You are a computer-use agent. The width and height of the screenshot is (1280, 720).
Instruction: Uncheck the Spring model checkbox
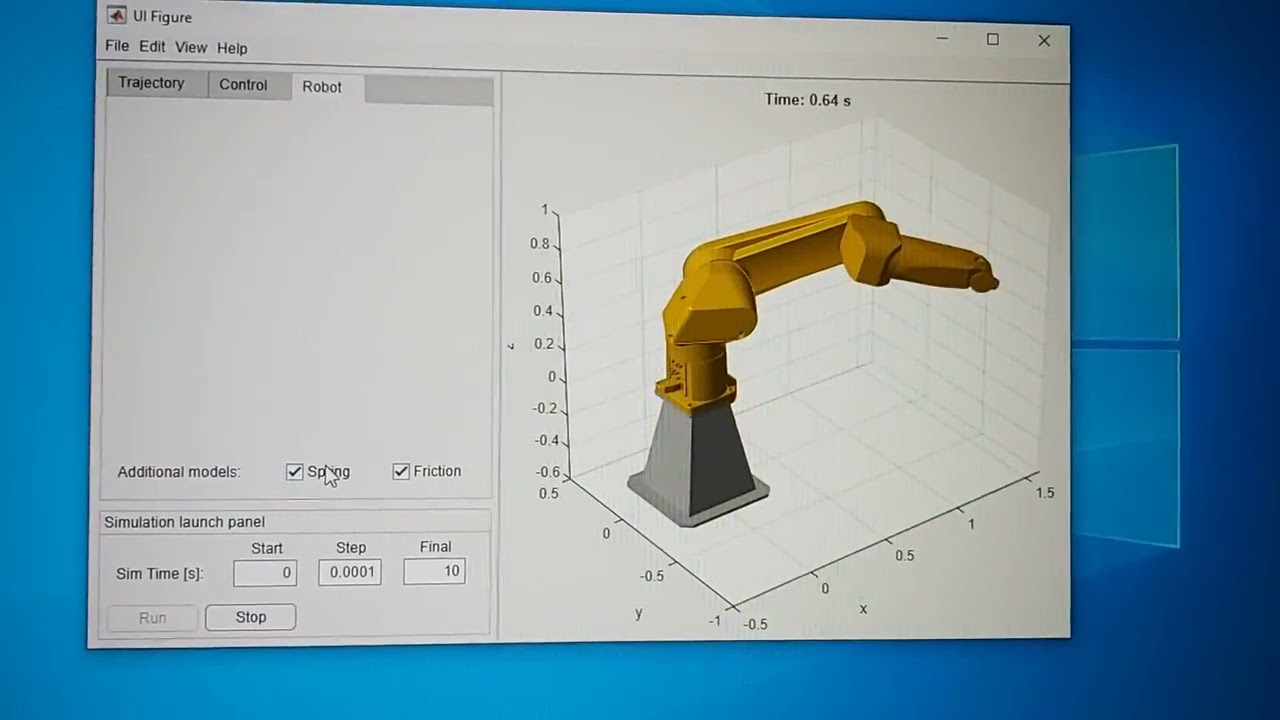pos(294,472)
